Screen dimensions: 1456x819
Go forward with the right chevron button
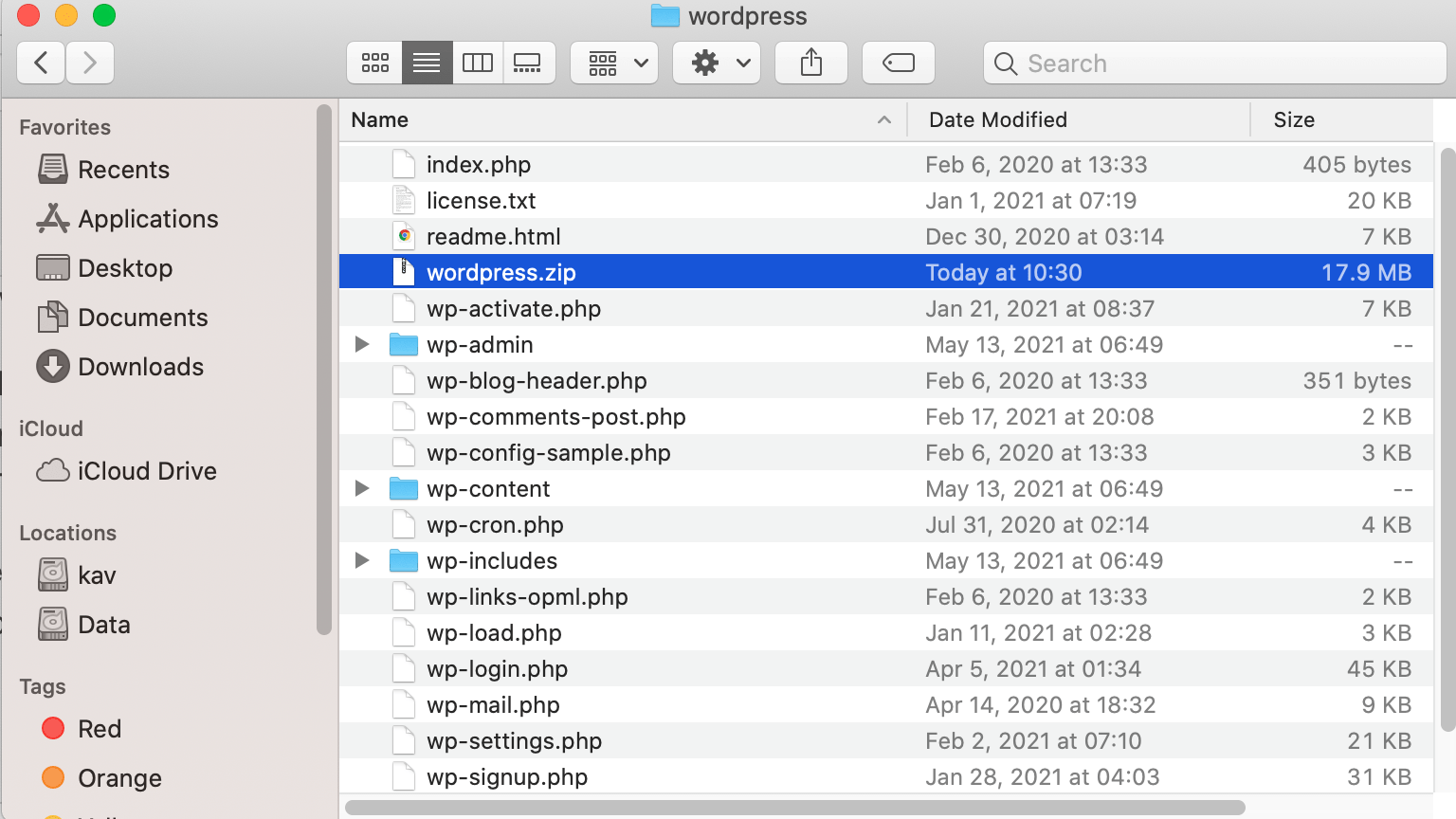pos(90,64)
